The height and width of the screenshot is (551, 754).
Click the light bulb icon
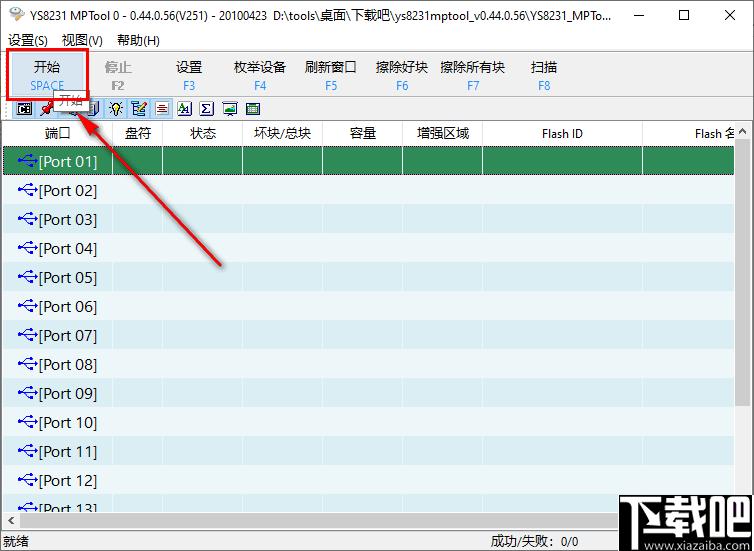tap(115, 109)
